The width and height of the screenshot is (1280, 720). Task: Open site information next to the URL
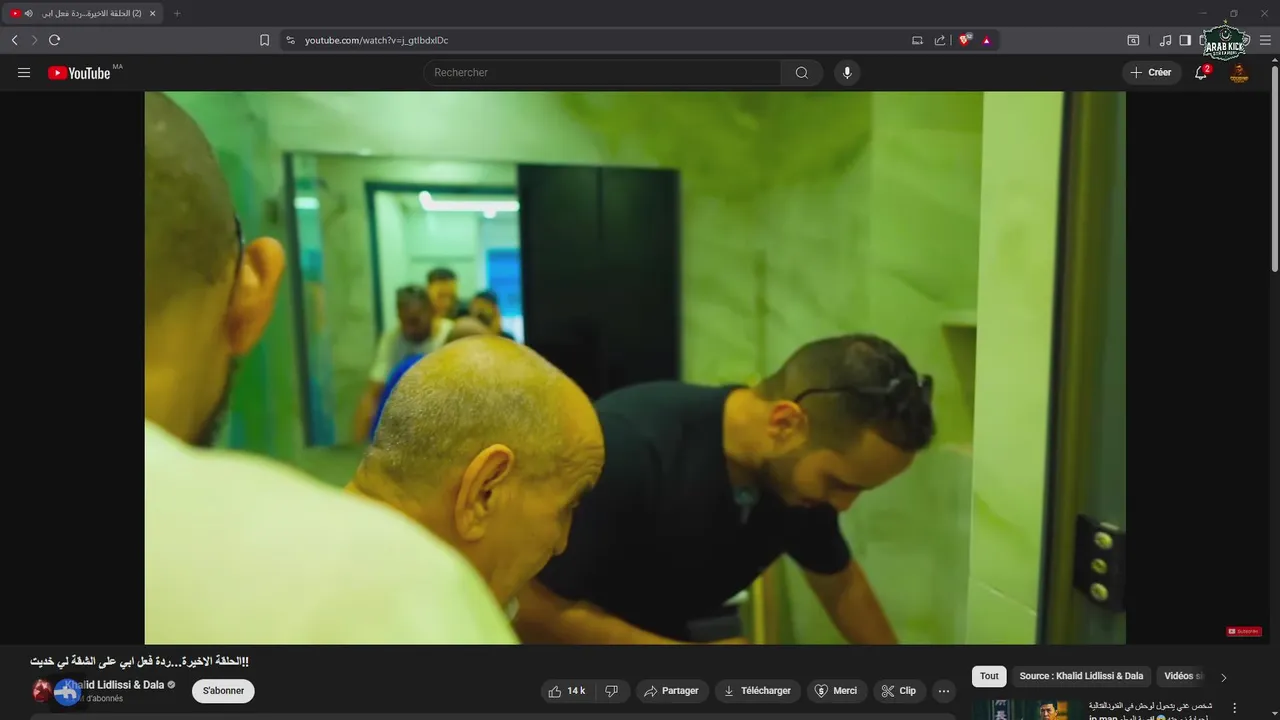[x=290, y=40]
